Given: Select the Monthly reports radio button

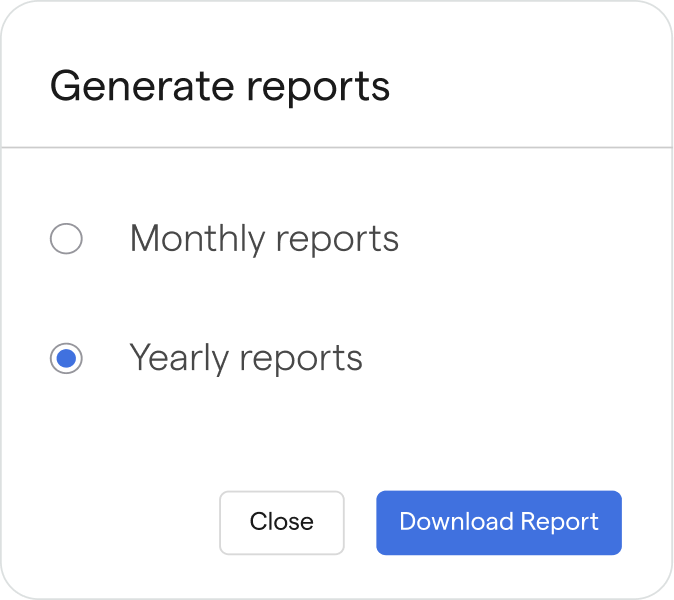Looking at the screenshot, I should 66,239.
